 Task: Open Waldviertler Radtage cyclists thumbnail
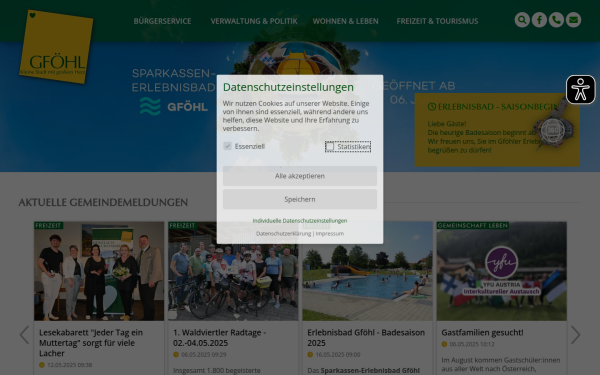coord(233,271)
